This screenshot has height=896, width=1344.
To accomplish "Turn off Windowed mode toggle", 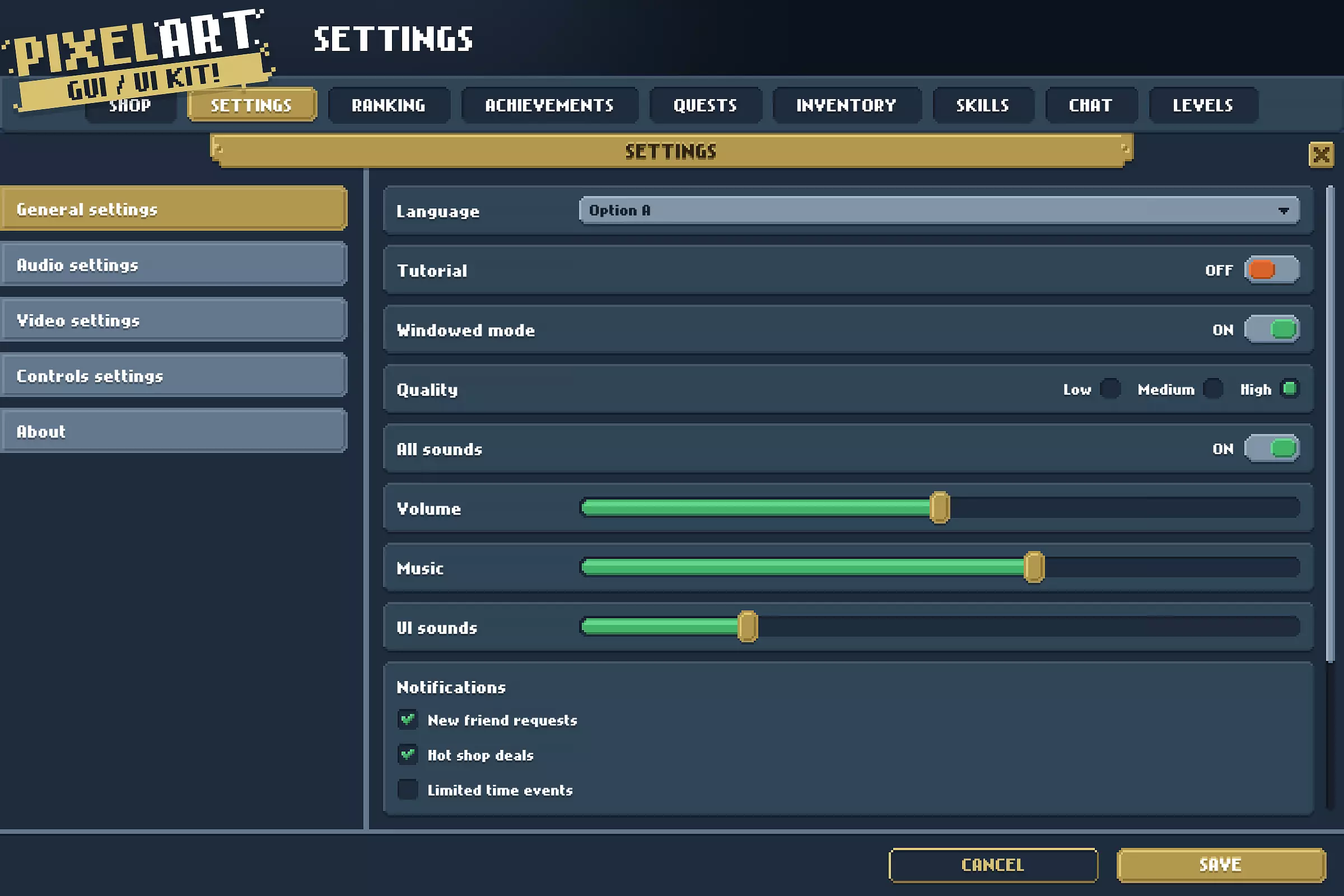I will click(x=1272, y=330).
